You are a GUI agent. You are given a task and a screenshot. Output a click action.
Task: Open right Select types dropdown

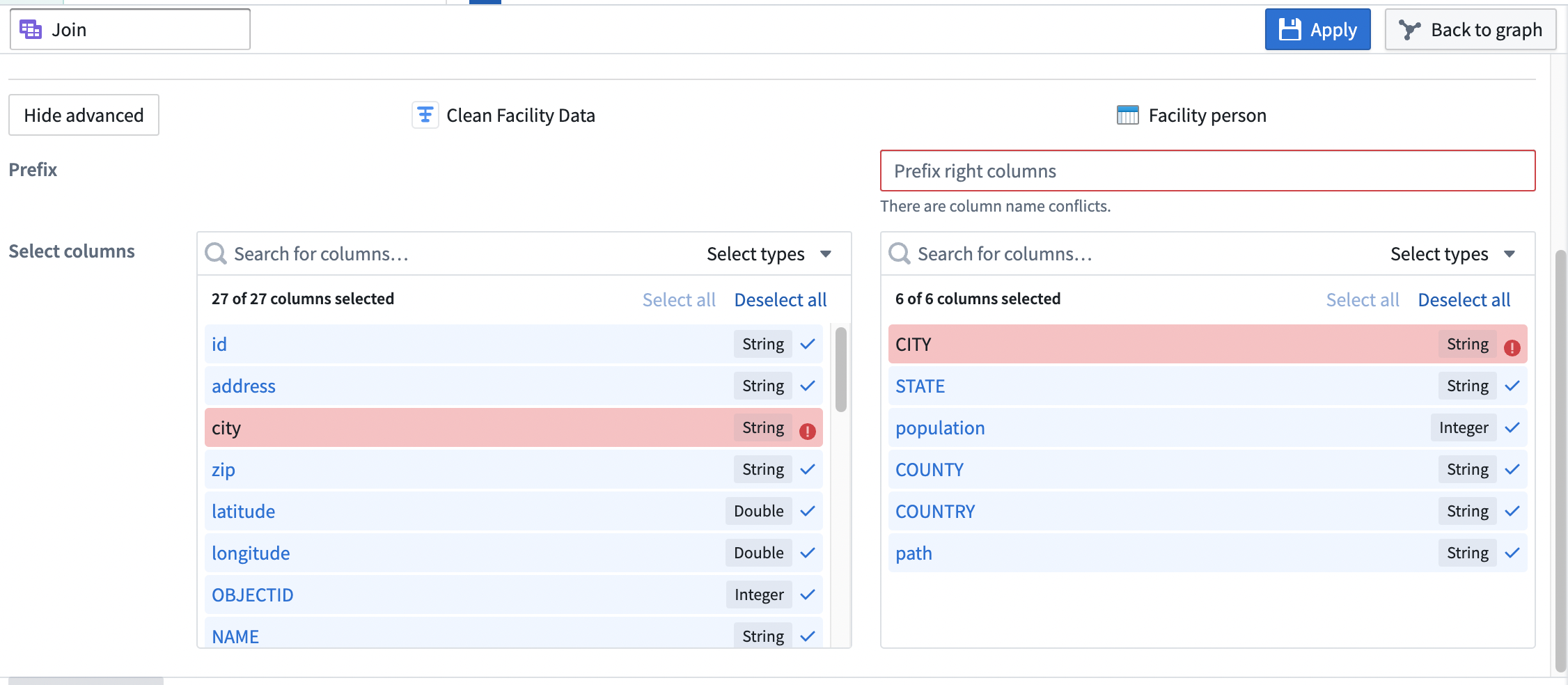[1452, 254]
